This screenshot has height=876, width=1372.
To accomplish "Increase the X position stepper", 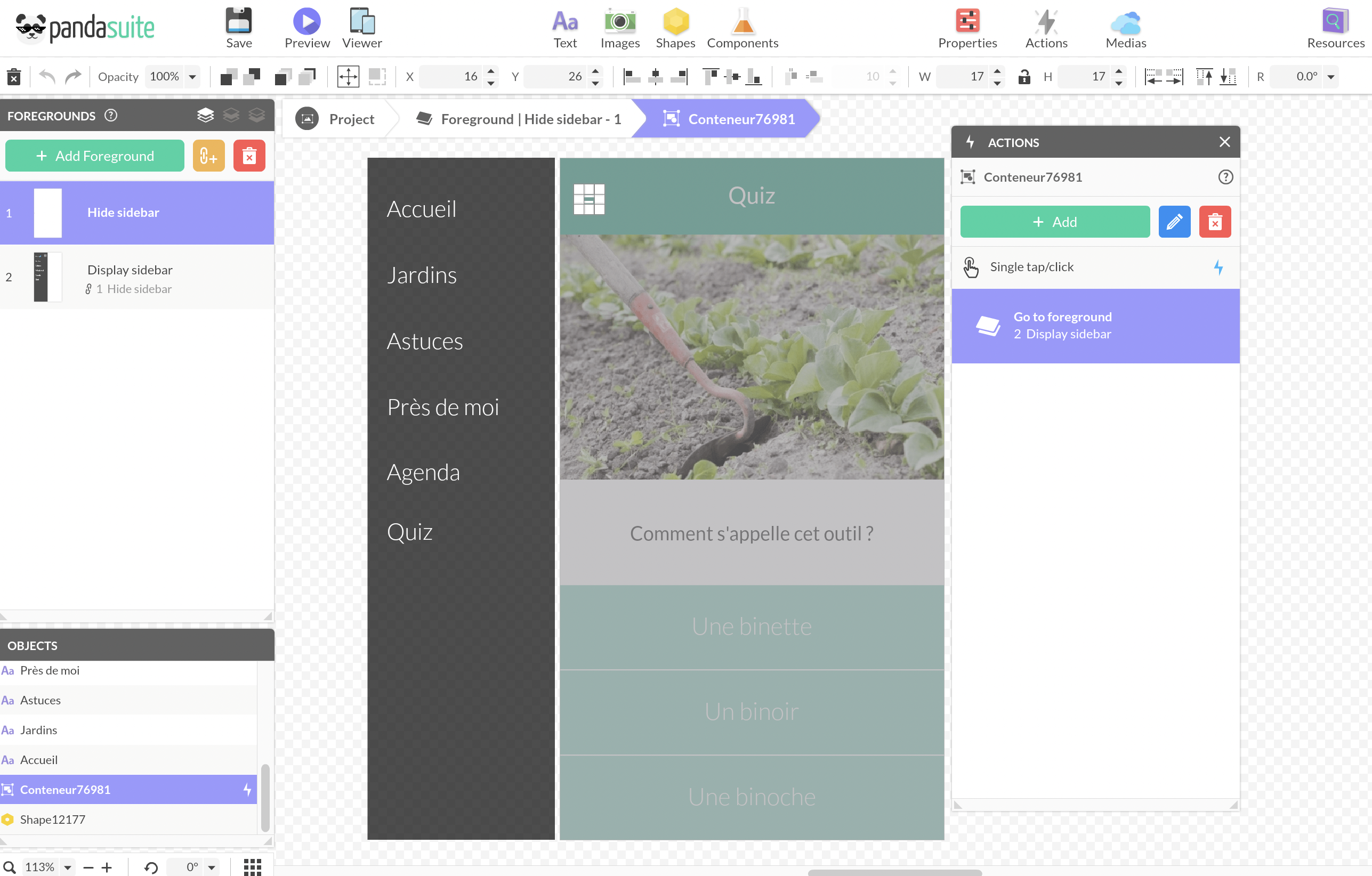I will click(x=490, y=71).
